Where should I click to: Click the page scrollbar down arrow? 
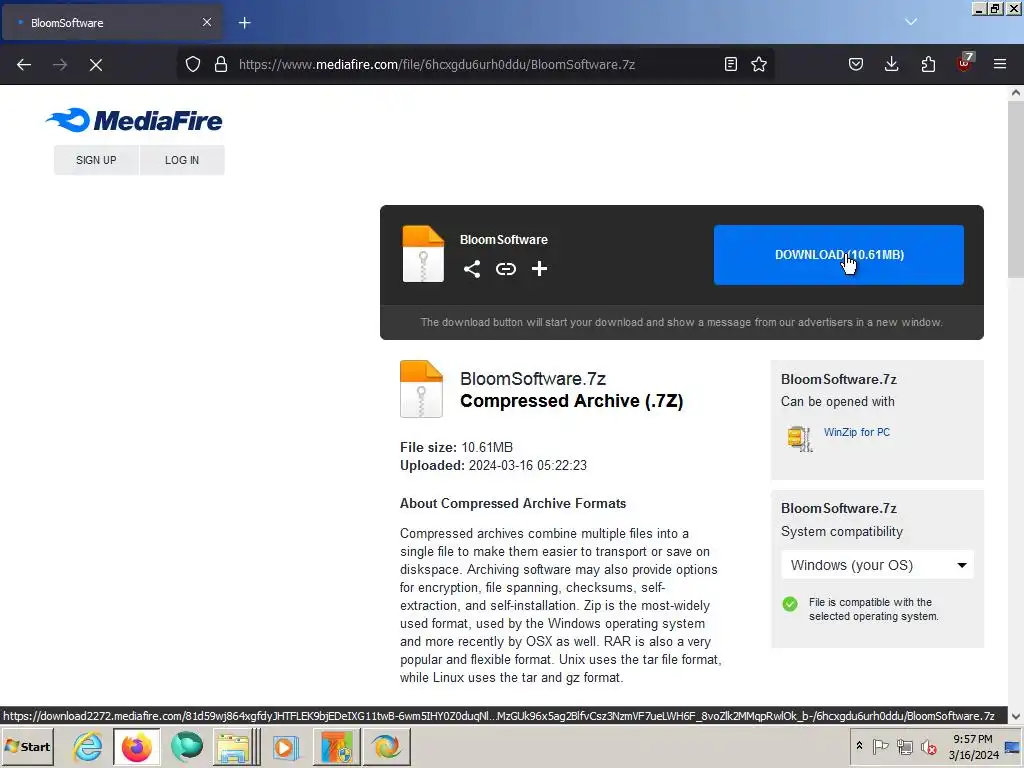click(1016, 716)
